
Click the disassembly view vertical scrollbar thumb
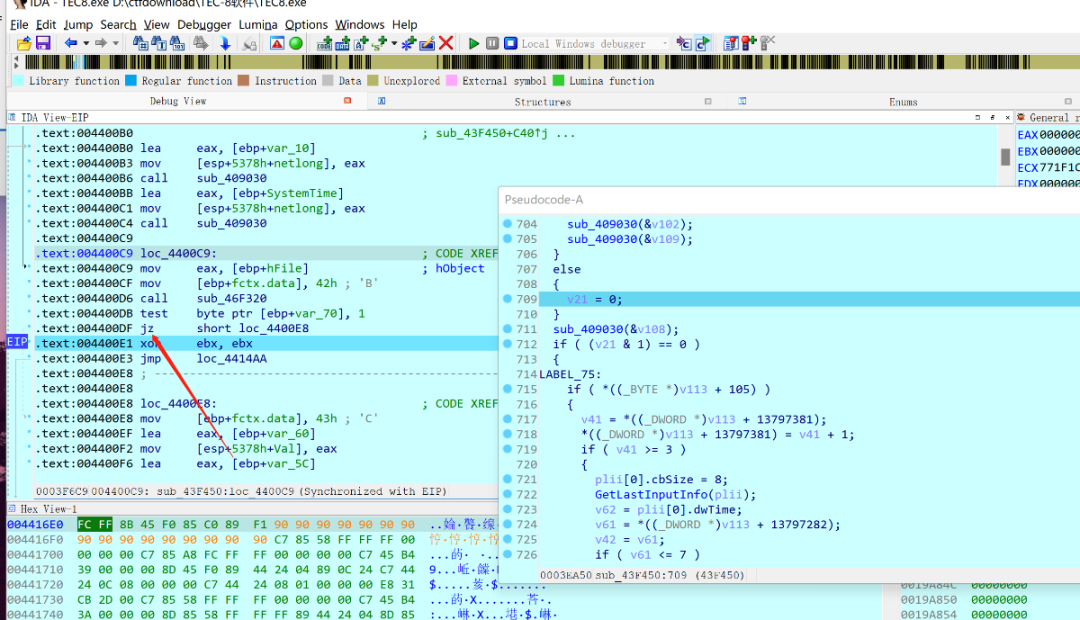[x=1005, y=157]
